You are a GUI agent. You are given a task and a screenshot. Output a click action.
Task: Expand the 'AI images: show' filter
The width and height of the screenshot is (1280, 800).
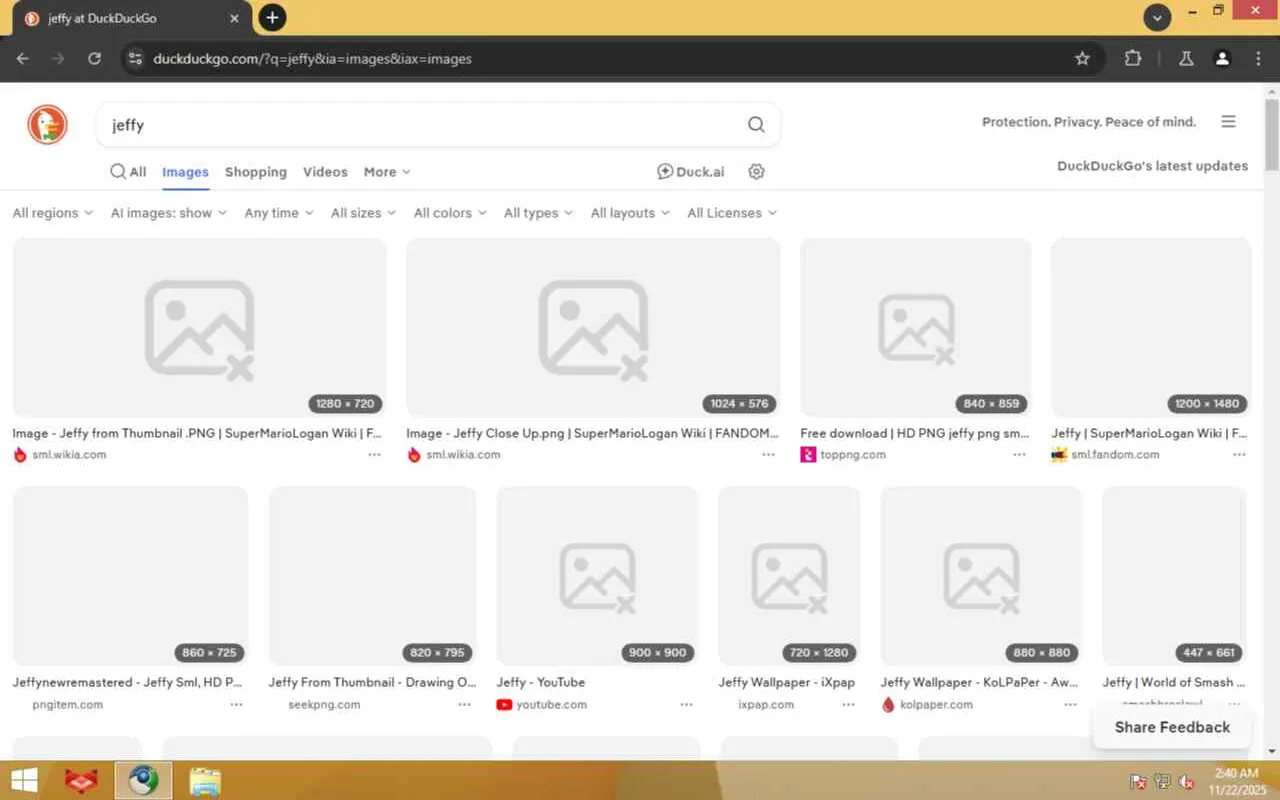coord(169,213)
